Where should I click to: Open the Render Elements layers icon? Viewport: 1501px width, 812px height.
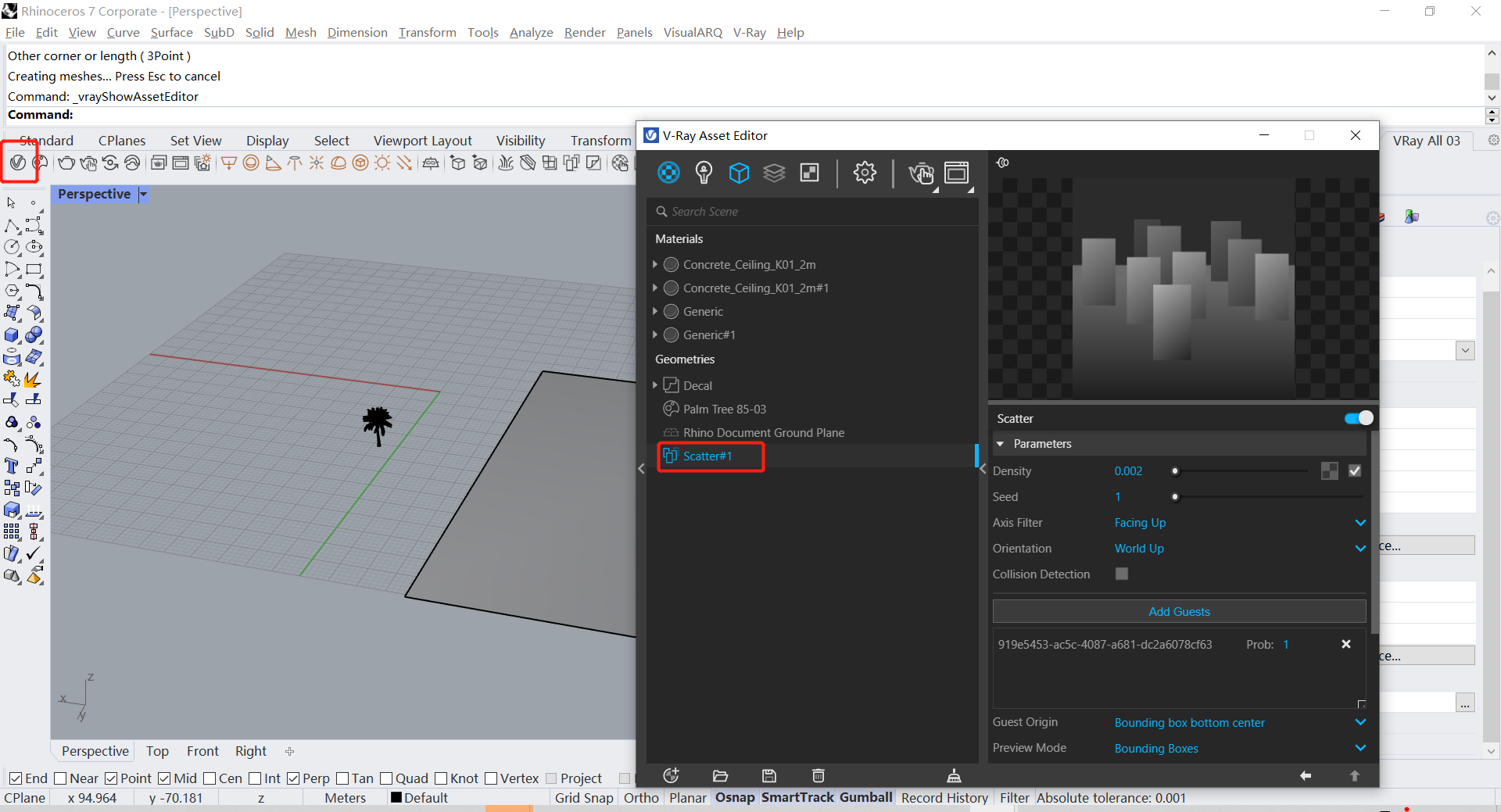pyautogui.click(x=774, y=172)
